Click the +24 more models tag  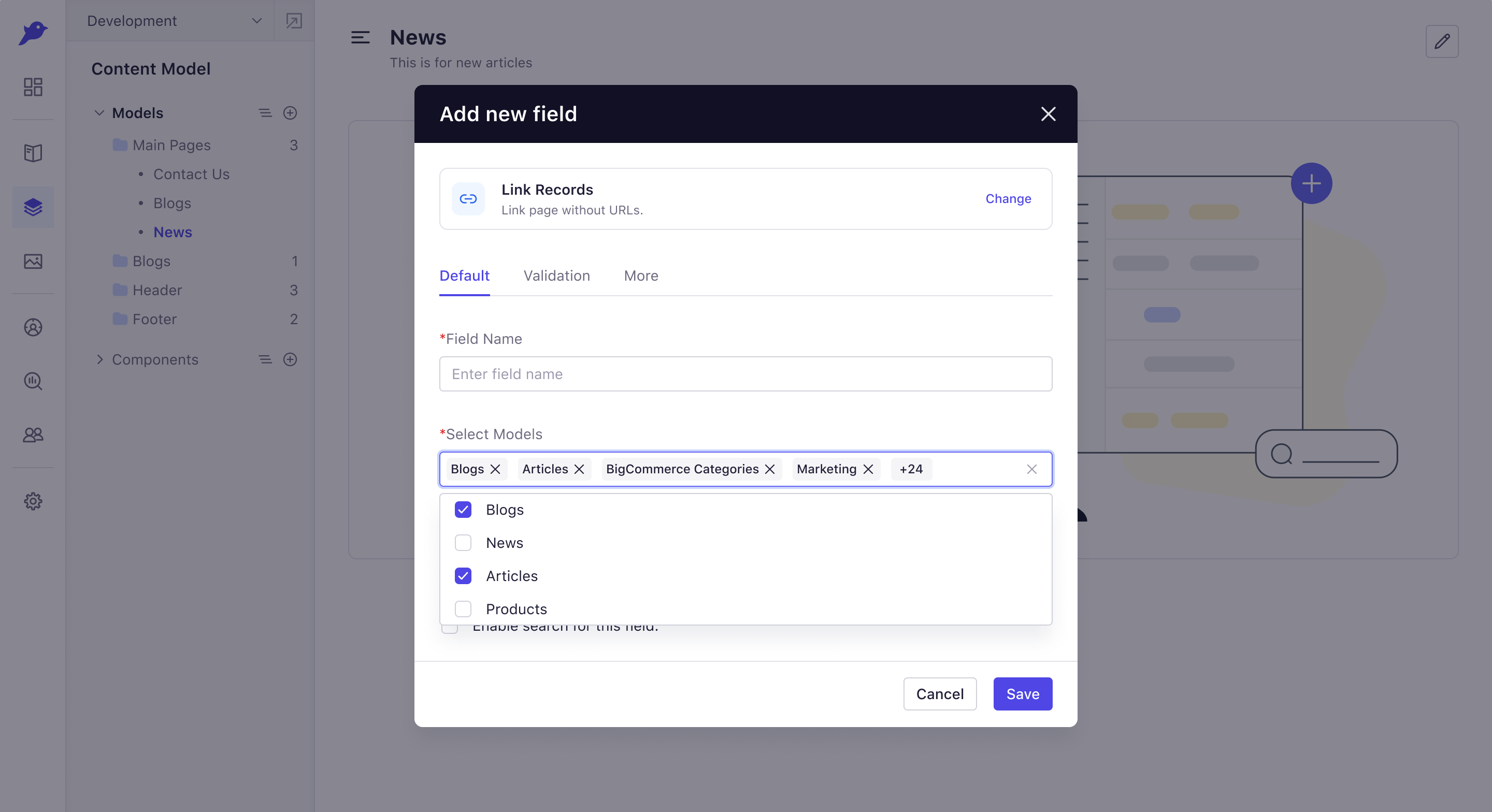point(911,469)
